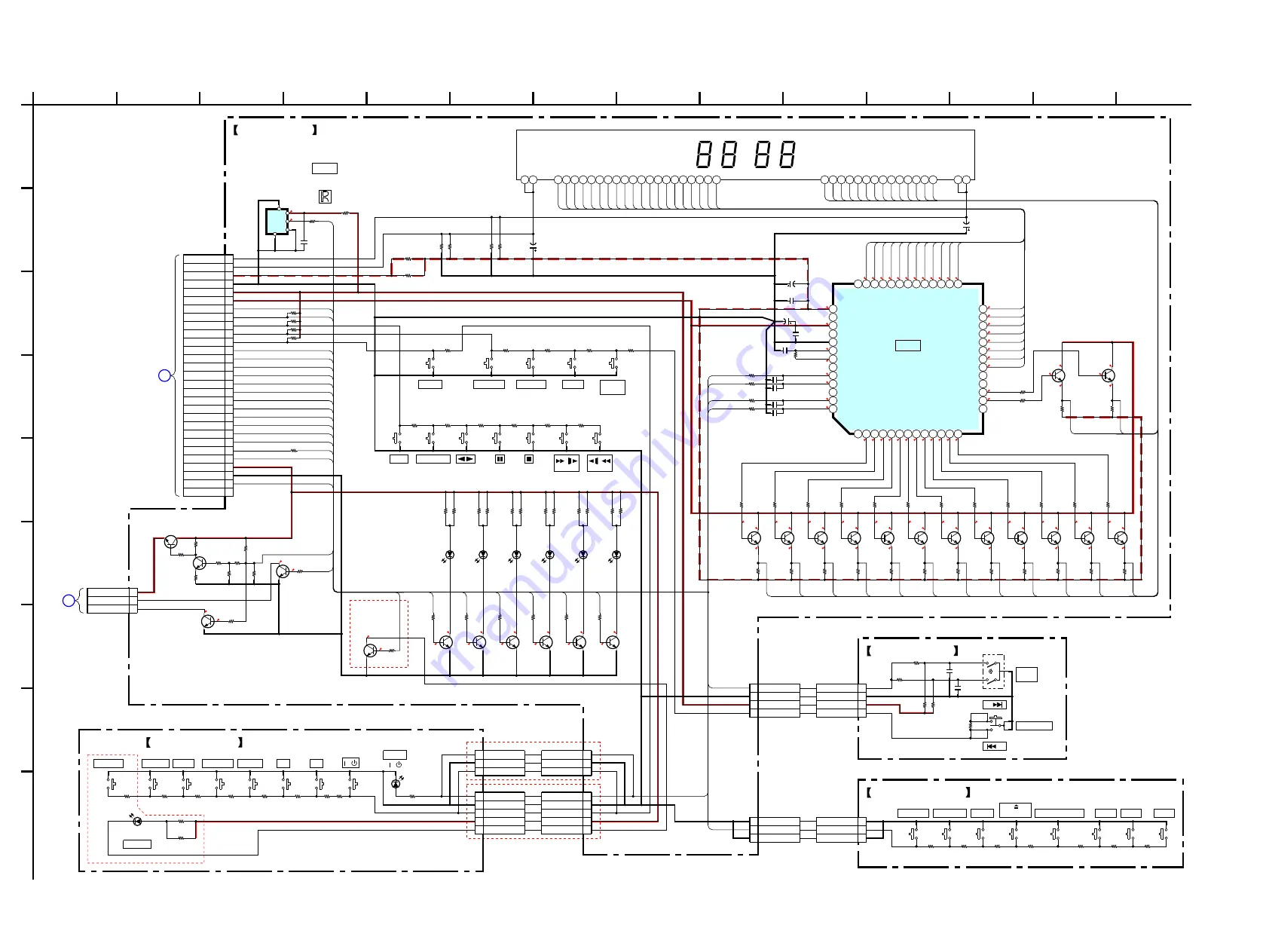Click the empty label box above the R symbol
The image size is (1266, 952).
[325, 168]
